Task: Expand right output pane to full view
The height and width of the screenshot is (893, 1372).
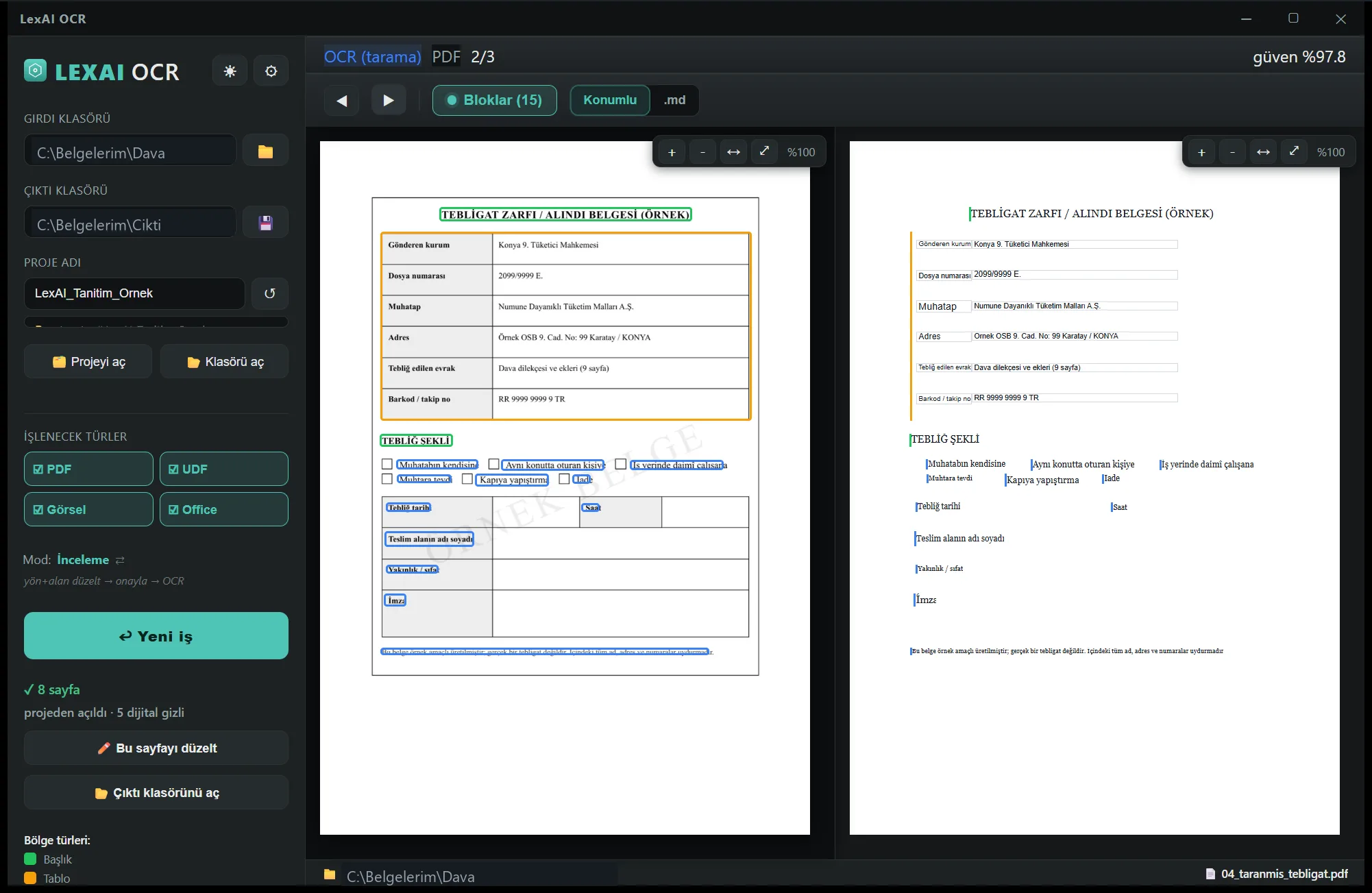Action: [1295, 151]
